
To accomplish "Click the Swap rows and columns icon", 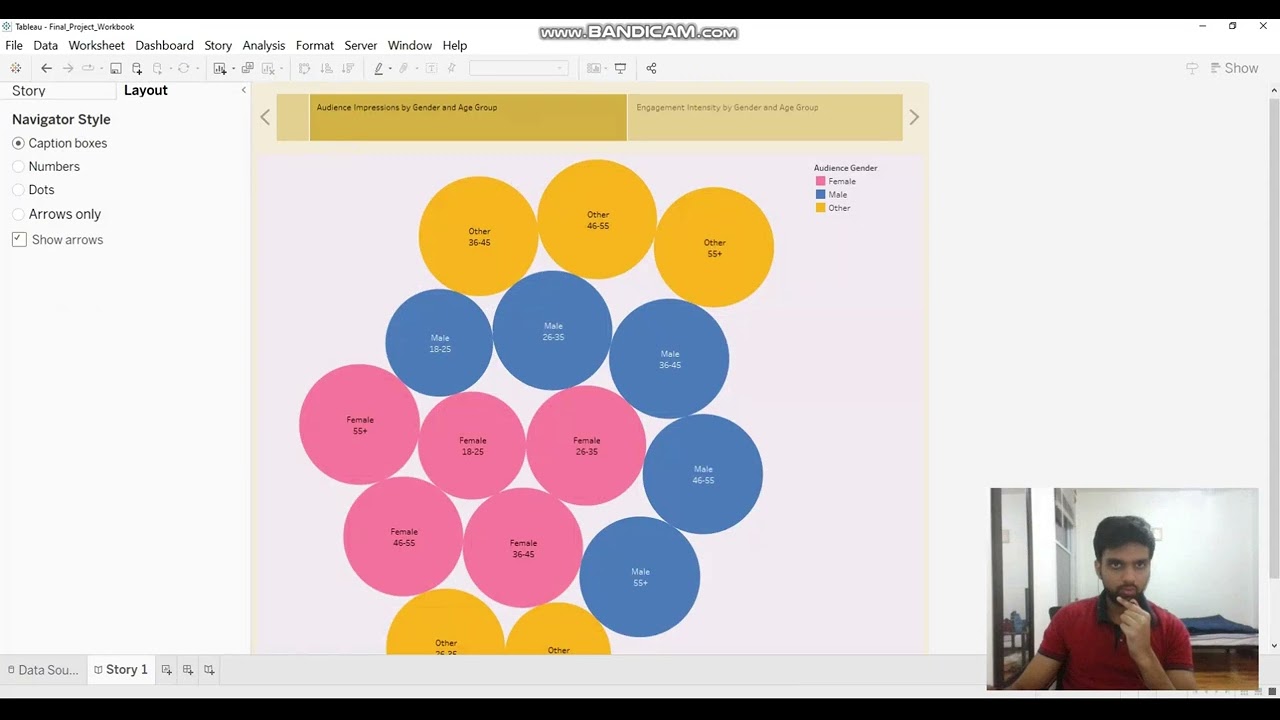I will point(305,68).
